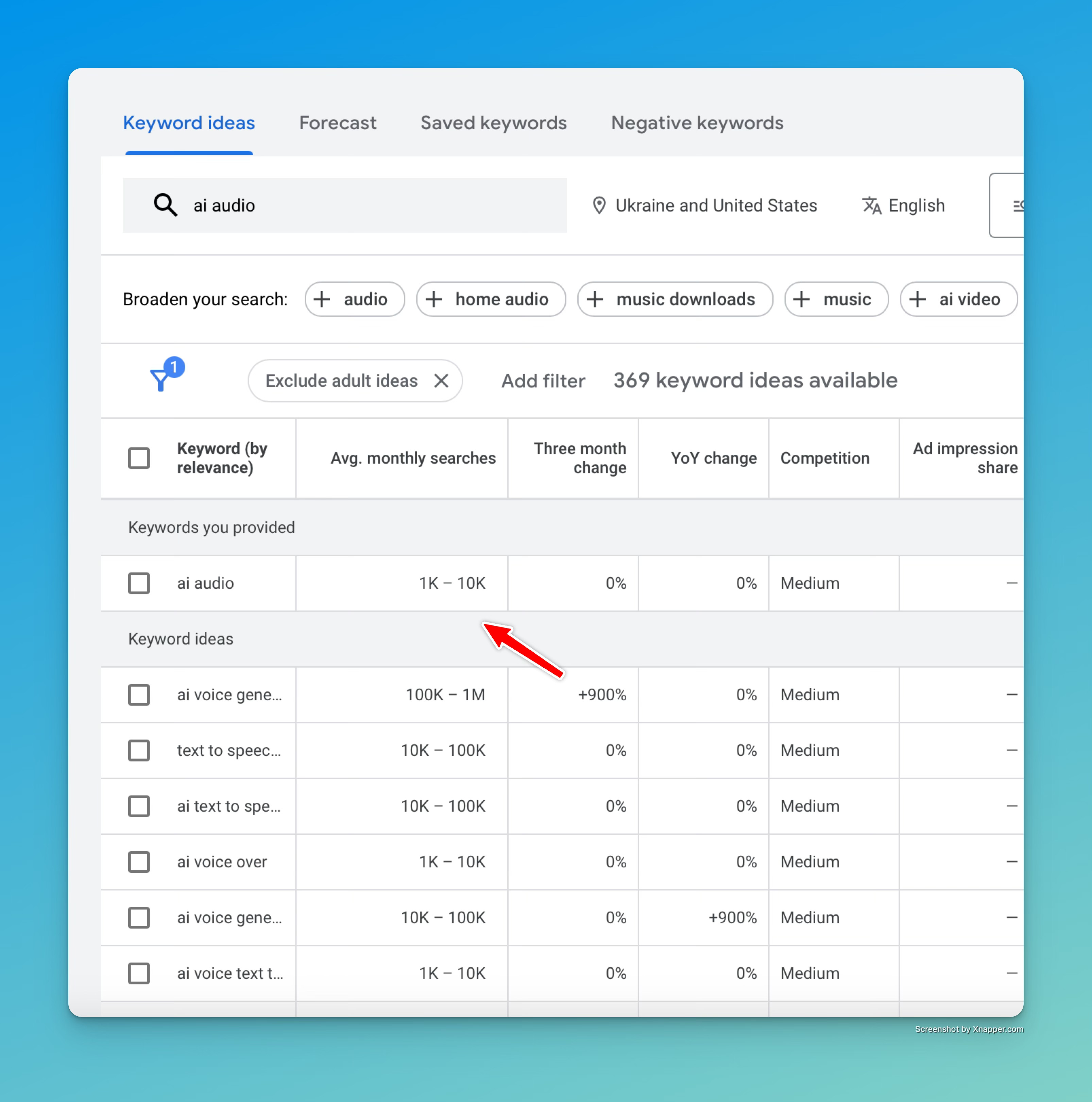Add 'home audio' suggestion chip

pos(490,299)
